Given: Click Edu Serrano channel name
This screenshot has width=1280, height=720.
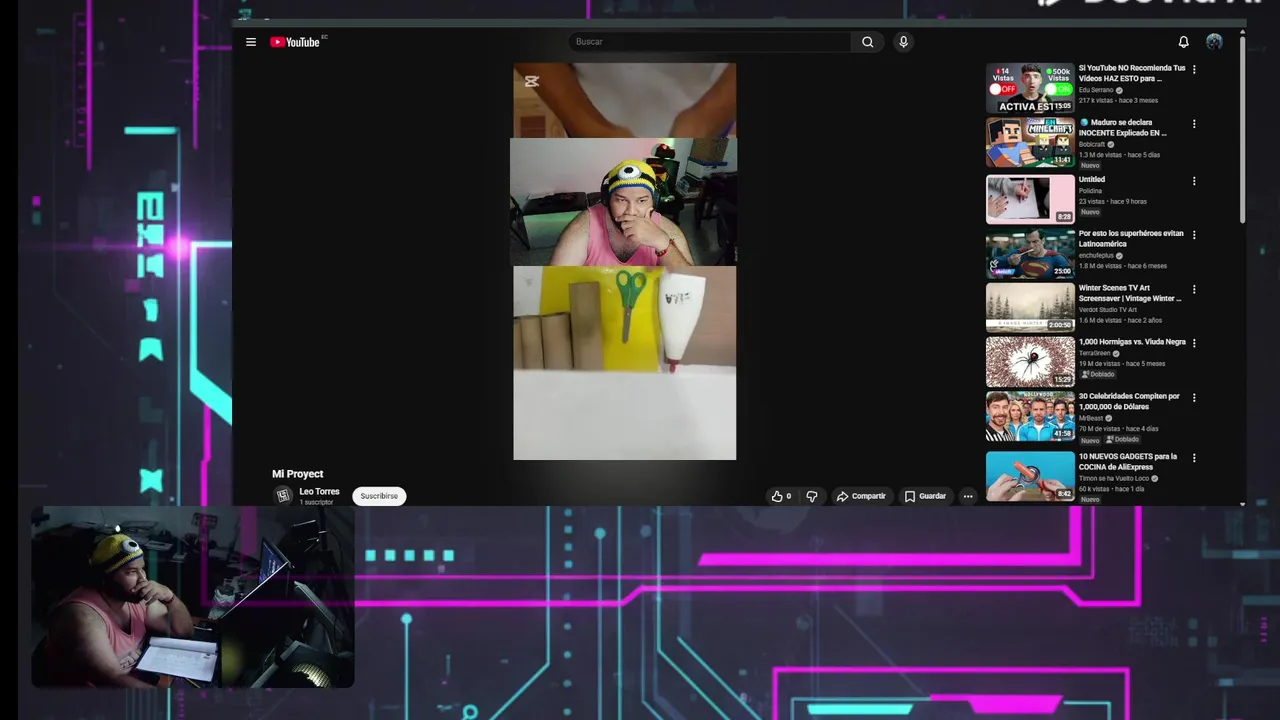Looking at the screenshot, I should pos(1096,90).
